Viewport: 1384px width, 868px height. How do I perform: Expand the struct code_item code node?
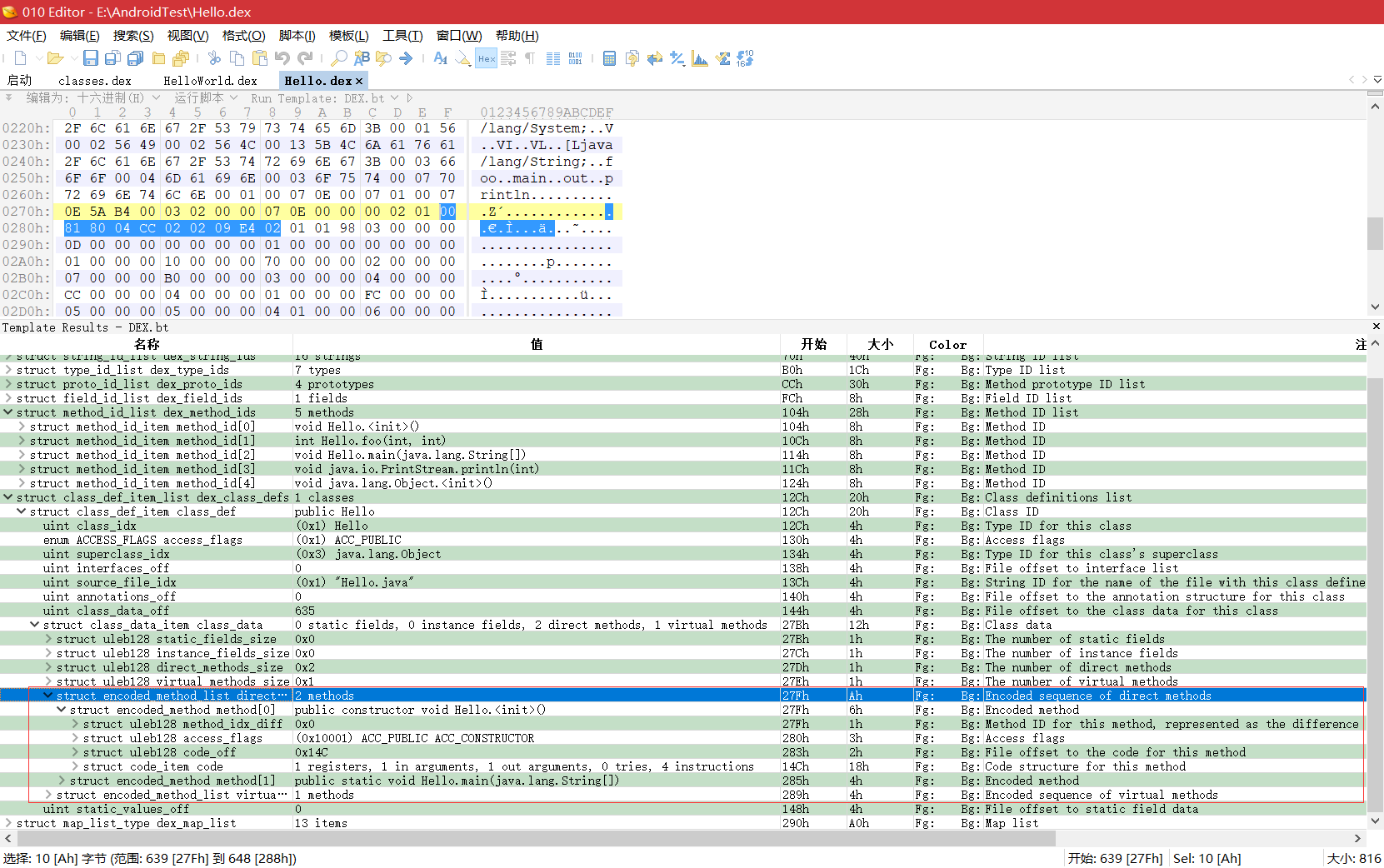pos(74,766)
